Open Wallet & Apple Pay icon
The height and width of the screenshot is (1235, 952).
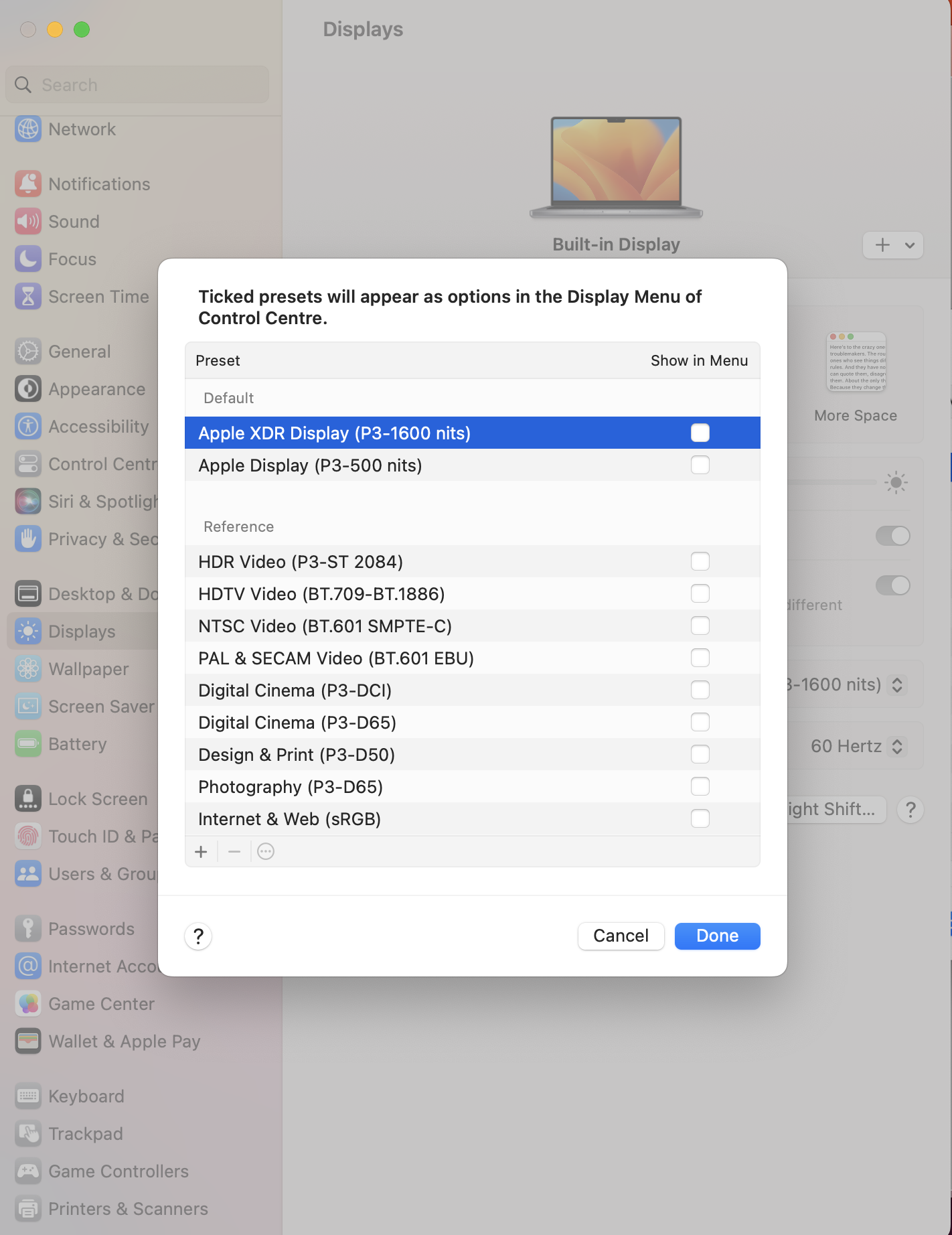click(28, 1041)
